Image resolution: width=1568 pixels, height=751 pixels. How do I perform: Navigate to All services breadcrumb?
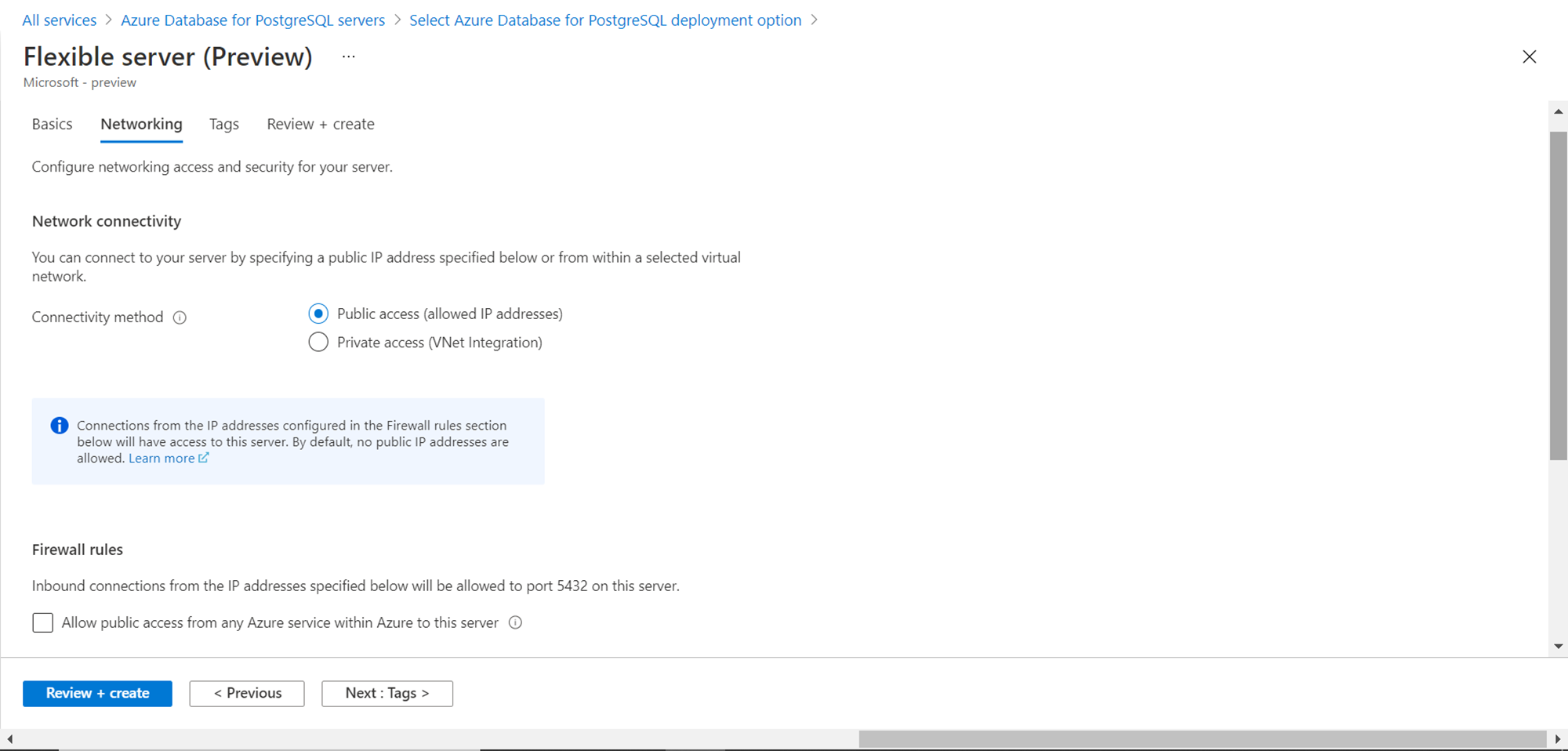(60, 20)
